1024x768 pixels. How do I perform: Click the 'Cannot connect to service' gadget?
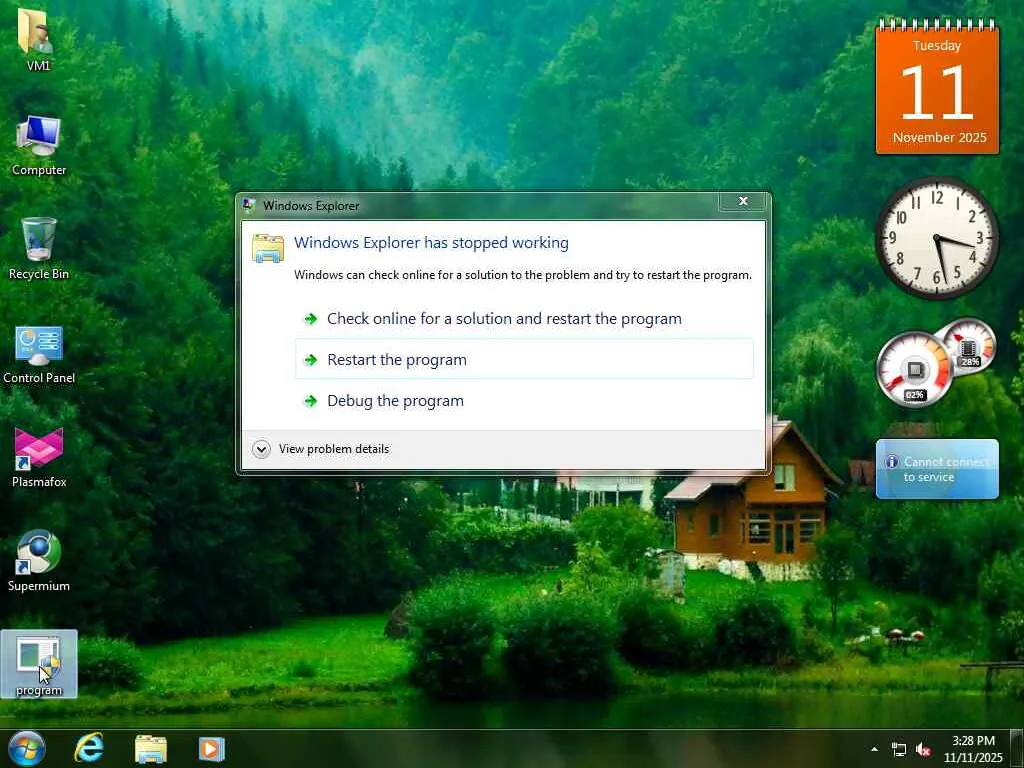coord(937,469)
